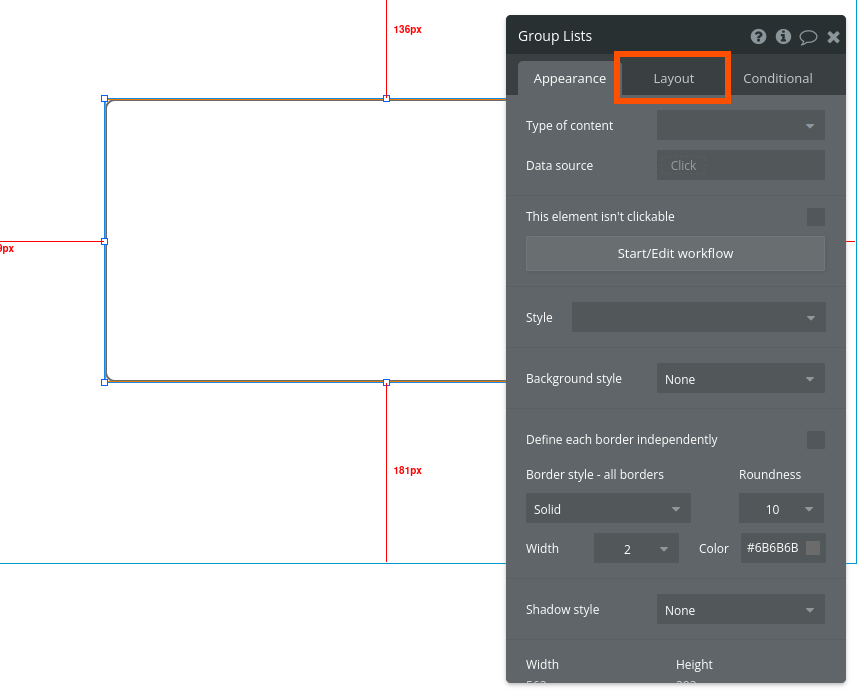Click the left-middle handle of the group
The image size is (864, 697).
coord(105,241)
